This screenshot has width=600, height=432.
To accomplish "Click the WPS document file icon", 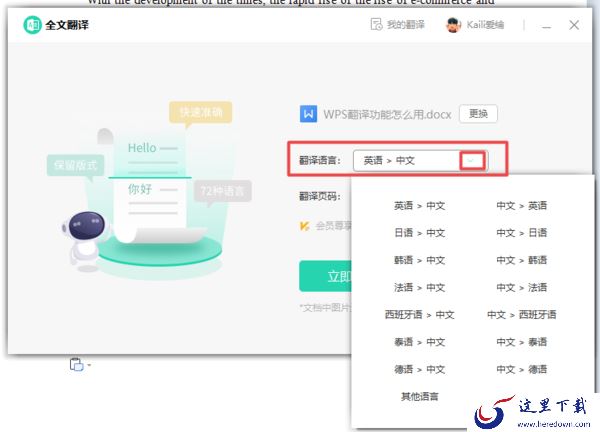I will [x=308, y=114].
